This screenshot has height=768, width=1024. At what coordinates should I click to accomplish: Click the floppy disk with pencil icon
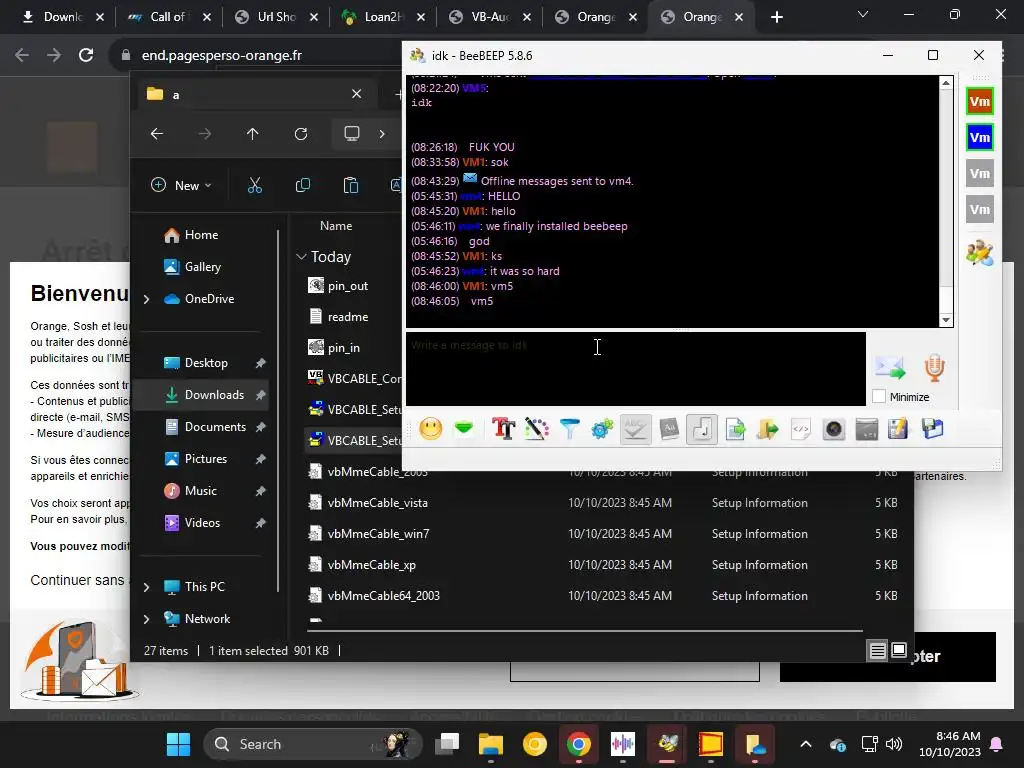[899, 429]
